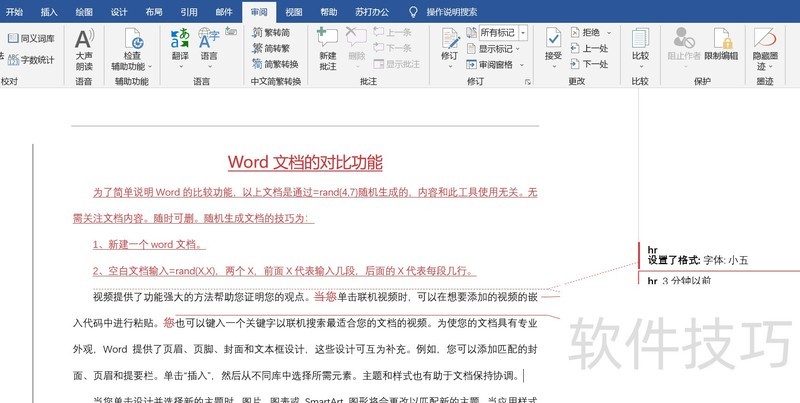Click 隐藏墨迹 hide ink

[x=765, y=49]
